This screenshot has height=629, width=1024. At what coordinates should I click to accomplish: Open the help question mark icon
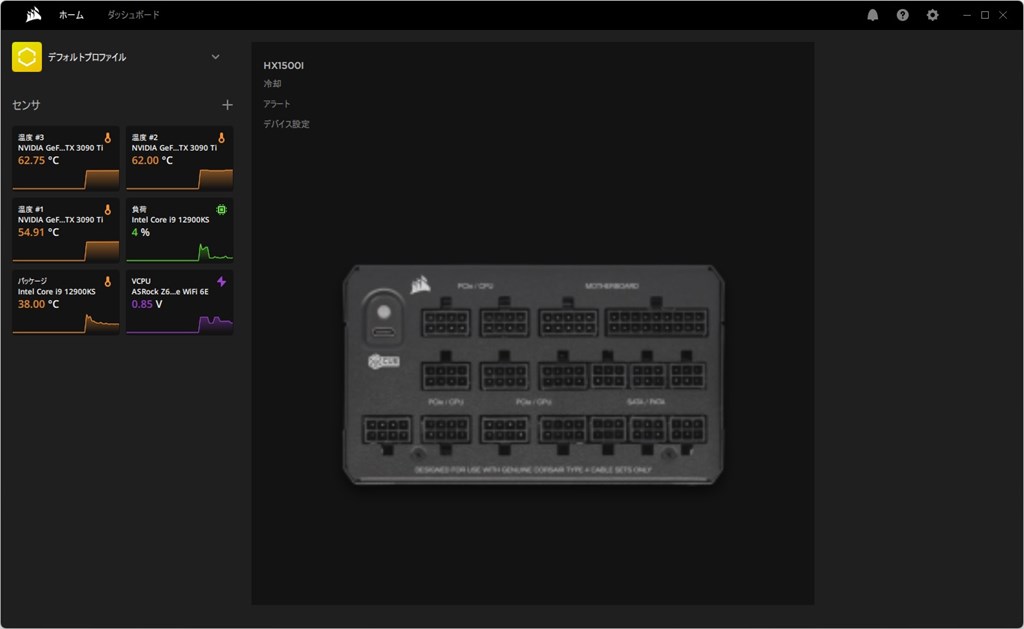tap(903, 15)
